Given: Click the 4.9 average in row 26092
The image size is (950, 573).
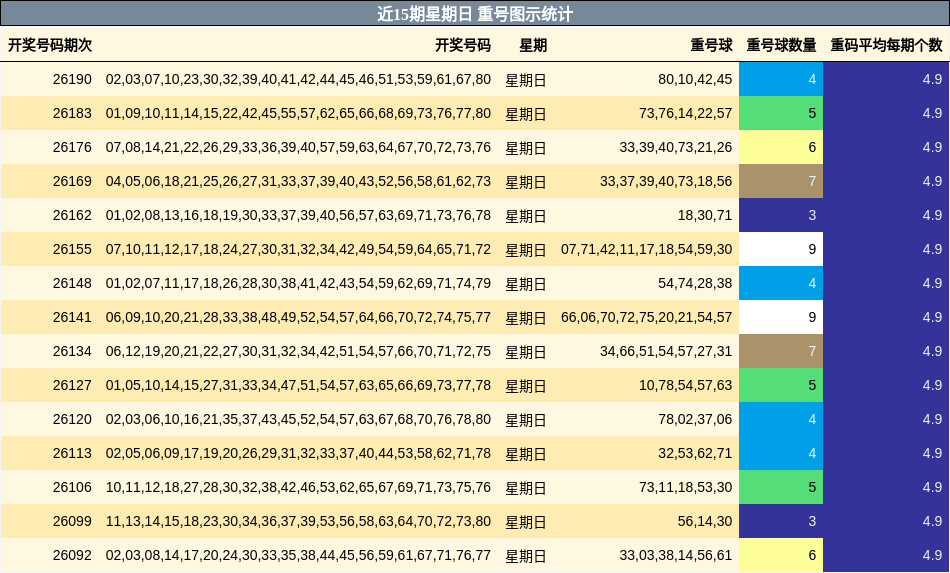Looking at the screenshot, I should click(x=932, y=555).
